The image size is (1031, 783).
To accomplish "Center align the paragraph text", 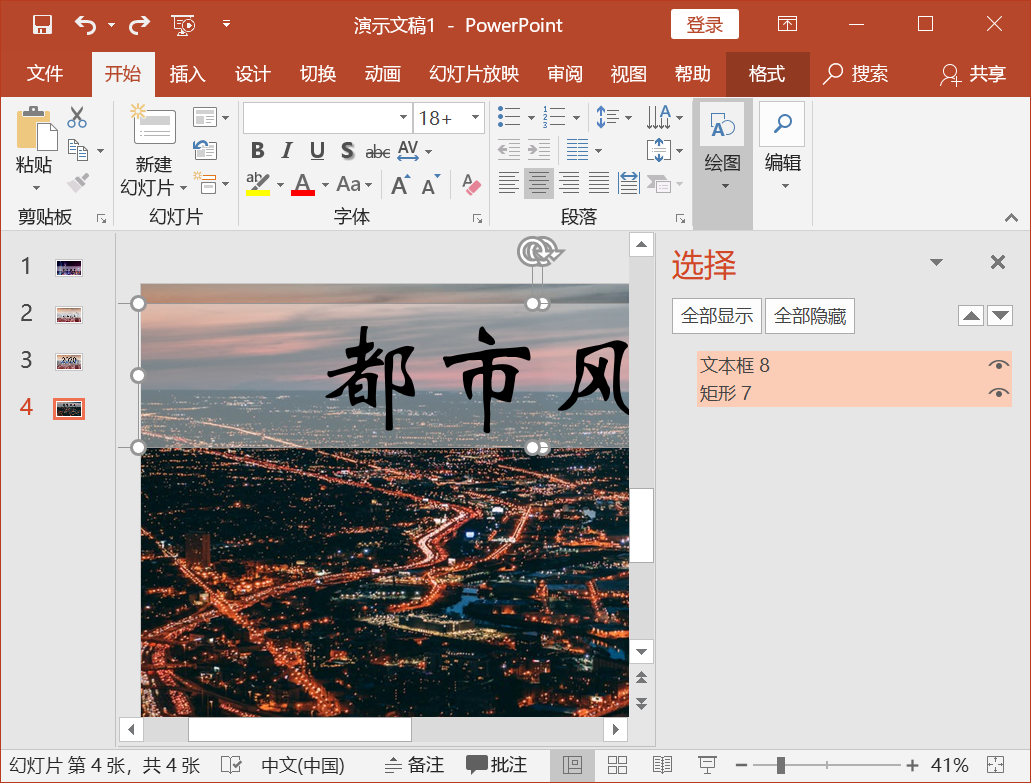I will tap(538, 184).
